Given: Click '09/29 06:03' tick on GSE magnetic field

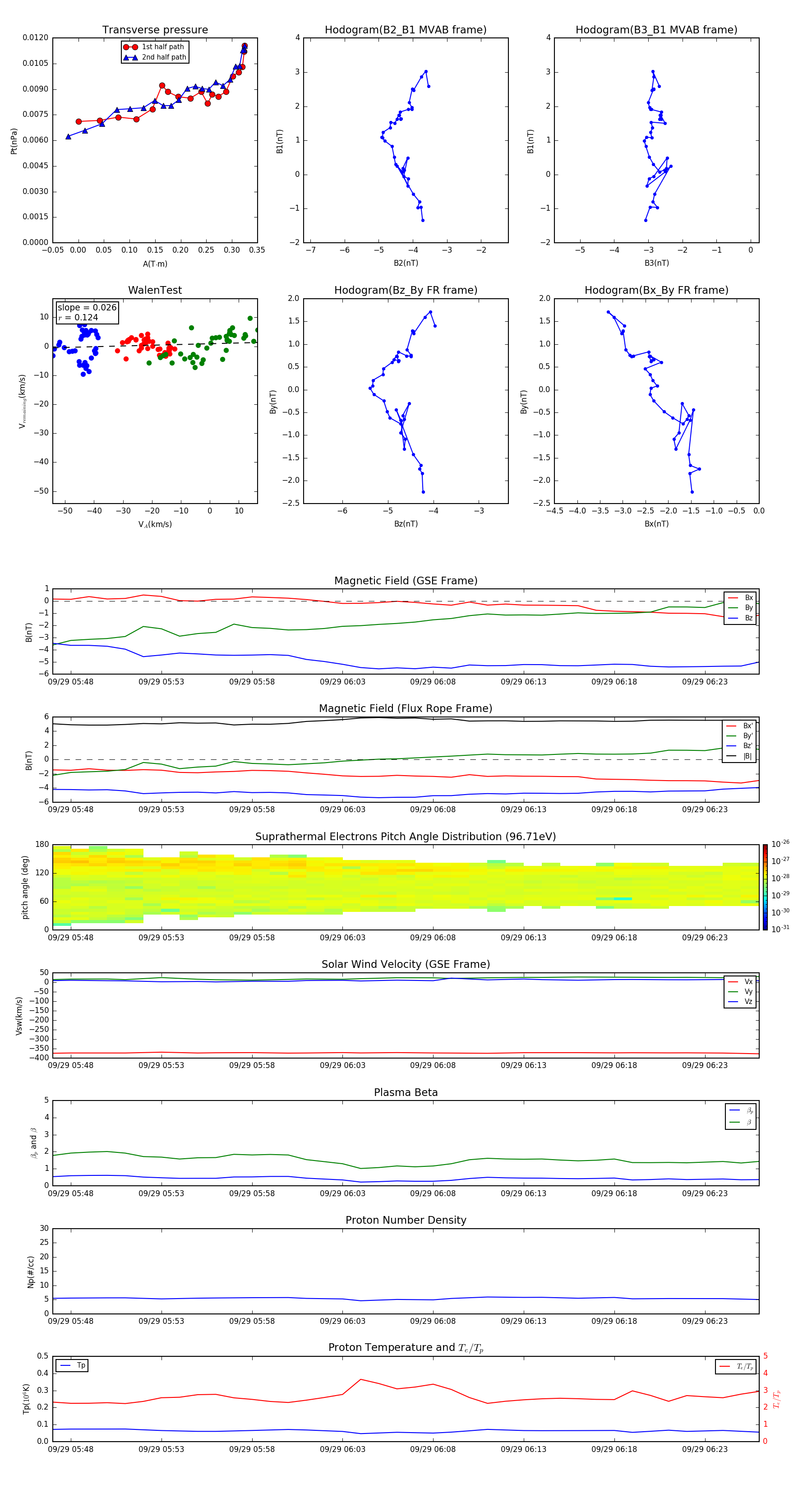Looking at the screenshot, I should [x=343, y=682].
